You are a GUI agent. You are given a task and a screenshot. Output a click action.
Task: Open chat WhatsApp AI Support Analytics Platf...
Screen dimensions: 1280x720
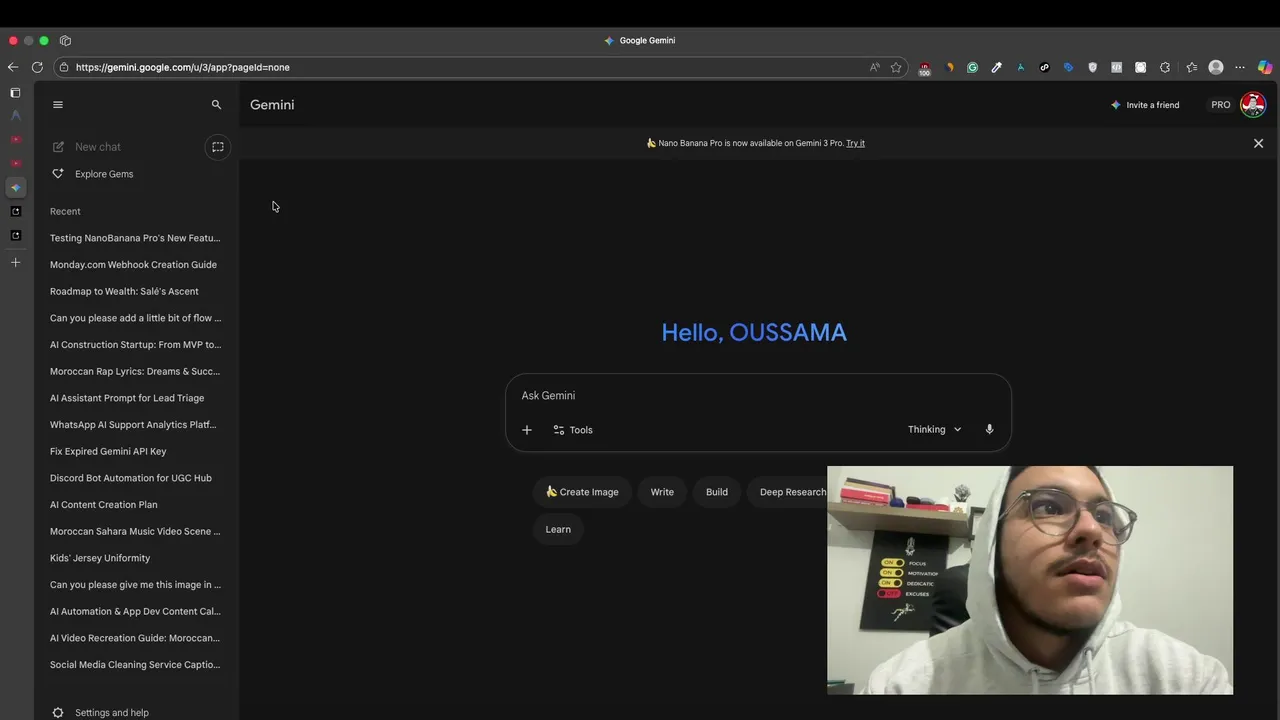pos(135,425)
